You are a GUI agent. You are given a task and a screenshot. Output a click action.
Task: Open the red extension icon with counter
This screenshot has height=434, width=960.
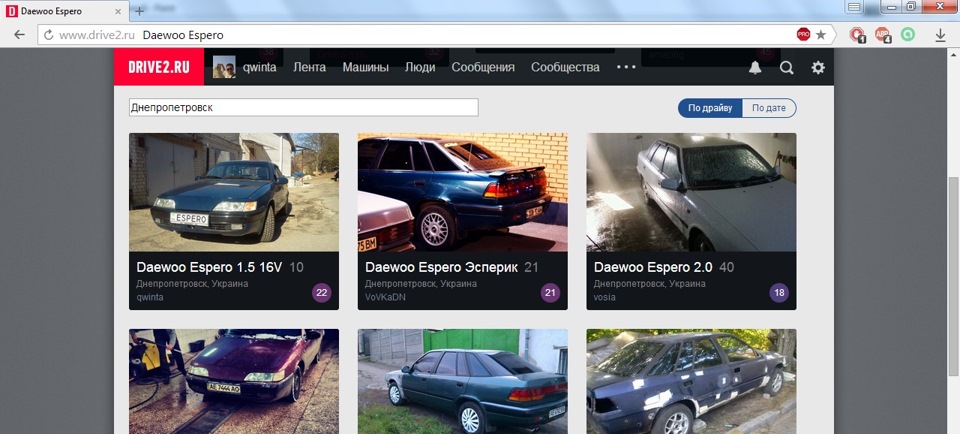[857, 35]
